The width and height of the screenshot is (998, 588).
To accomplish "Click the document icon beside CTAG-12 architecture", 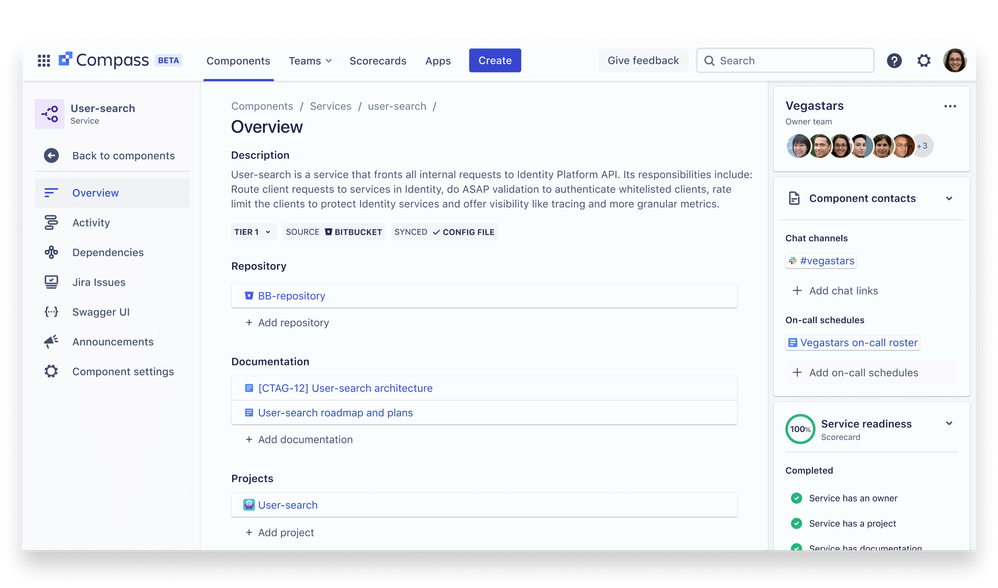I will tap(249, 388).
